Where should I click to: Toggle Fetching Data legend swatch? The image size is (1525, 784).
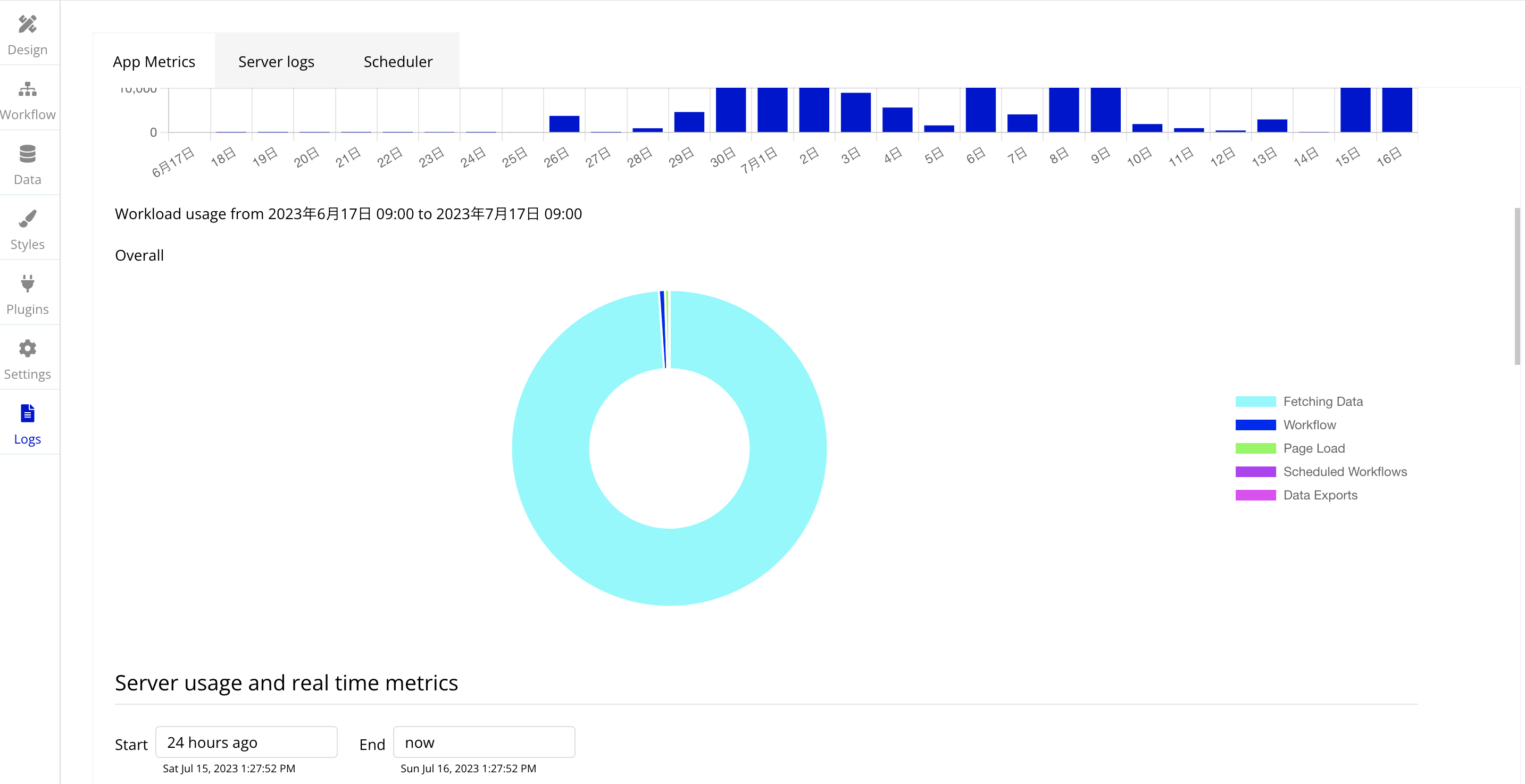coord(1255,402)
